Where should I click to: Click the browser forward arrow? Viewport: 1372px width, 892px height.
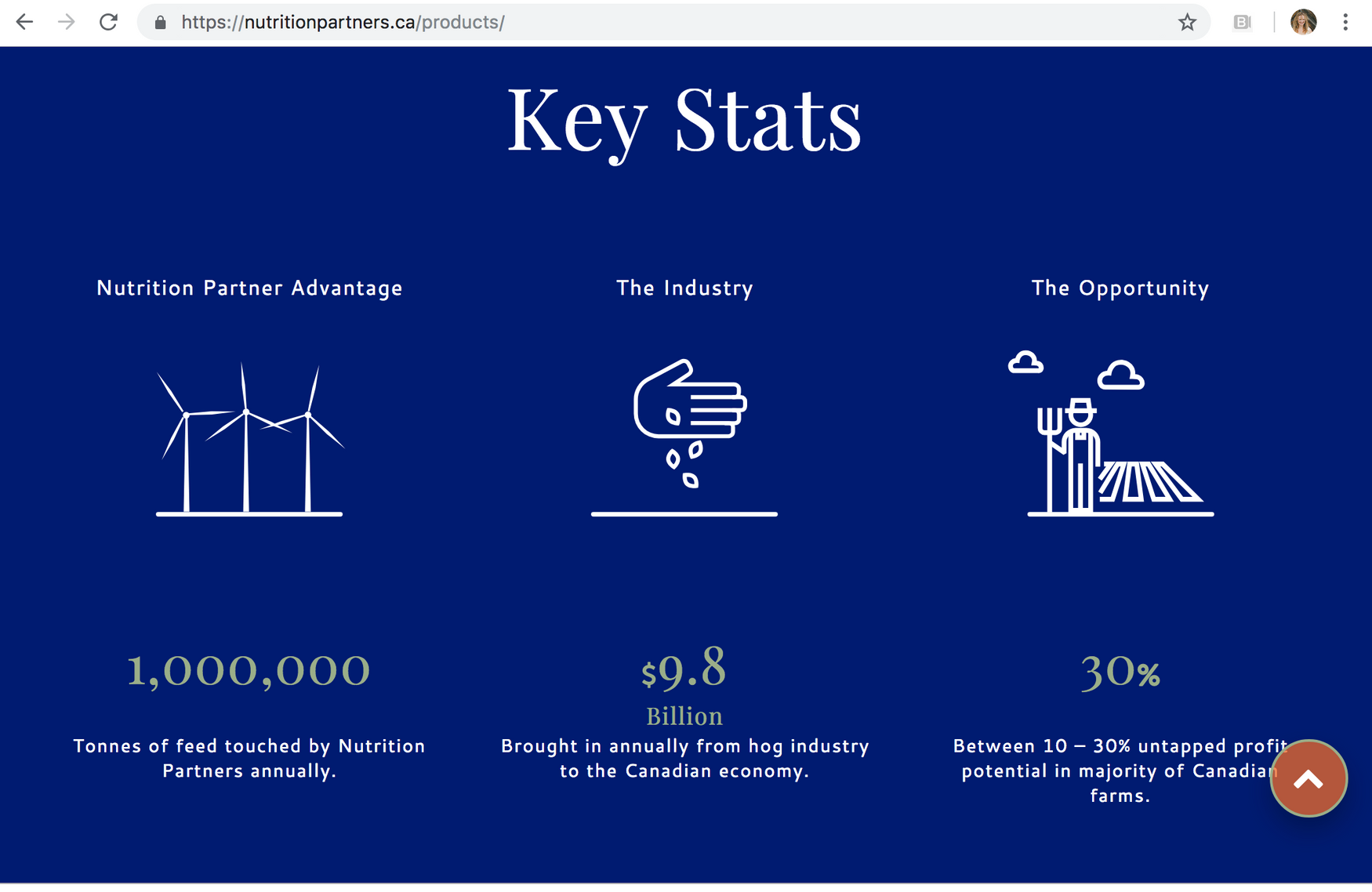[67, 22]
